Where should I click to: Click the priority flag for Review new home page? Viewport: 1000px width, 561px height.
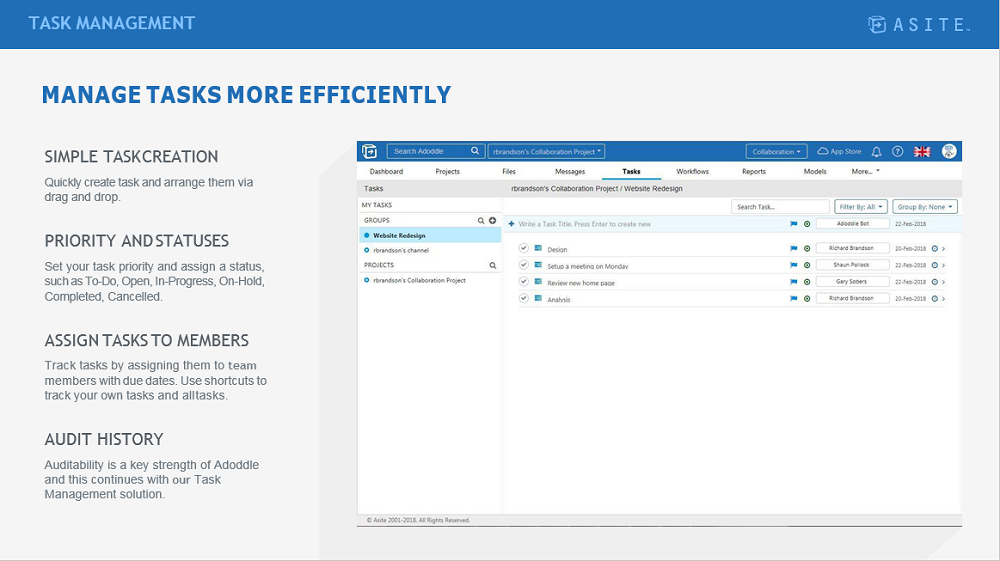pos(793,282)
